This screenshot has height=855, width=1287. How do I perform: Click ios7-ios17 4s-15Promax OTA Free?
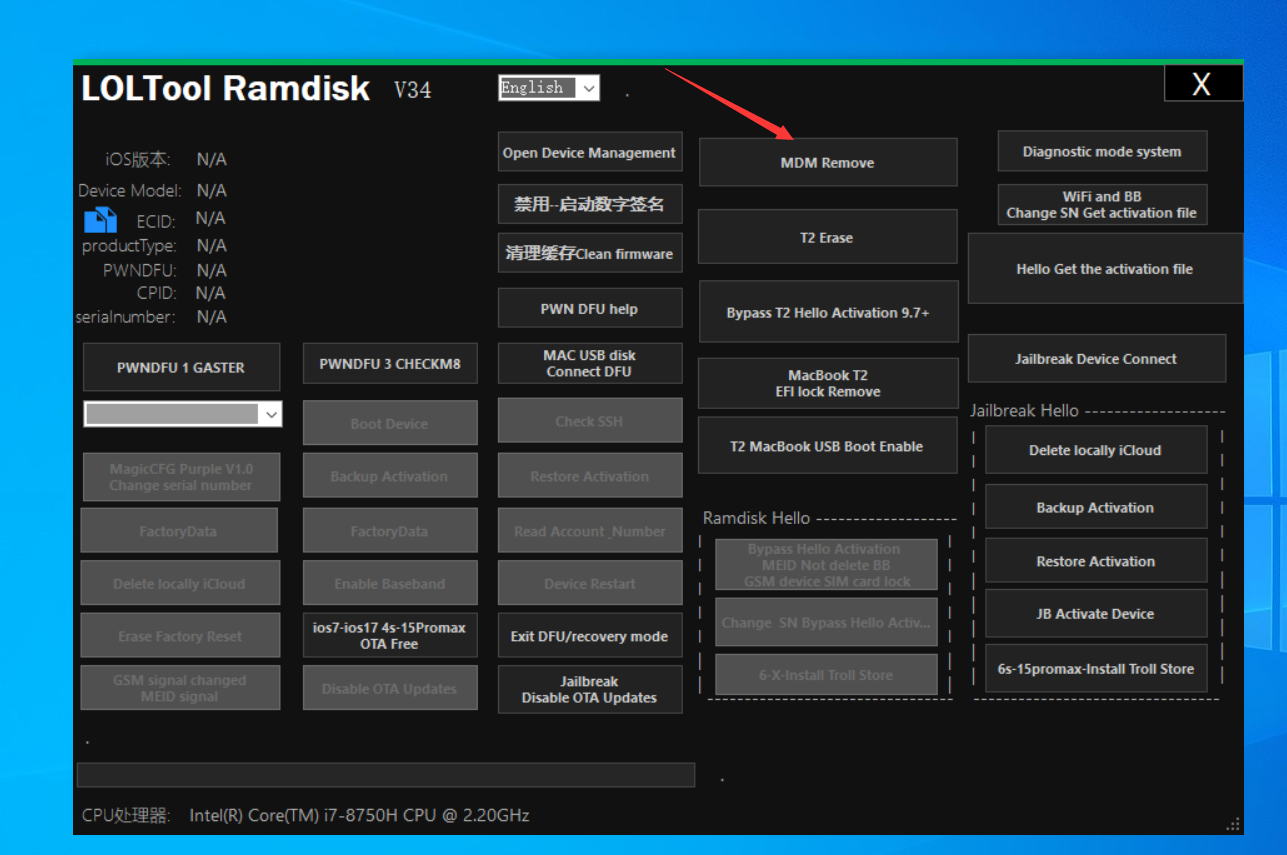[390, 635]
